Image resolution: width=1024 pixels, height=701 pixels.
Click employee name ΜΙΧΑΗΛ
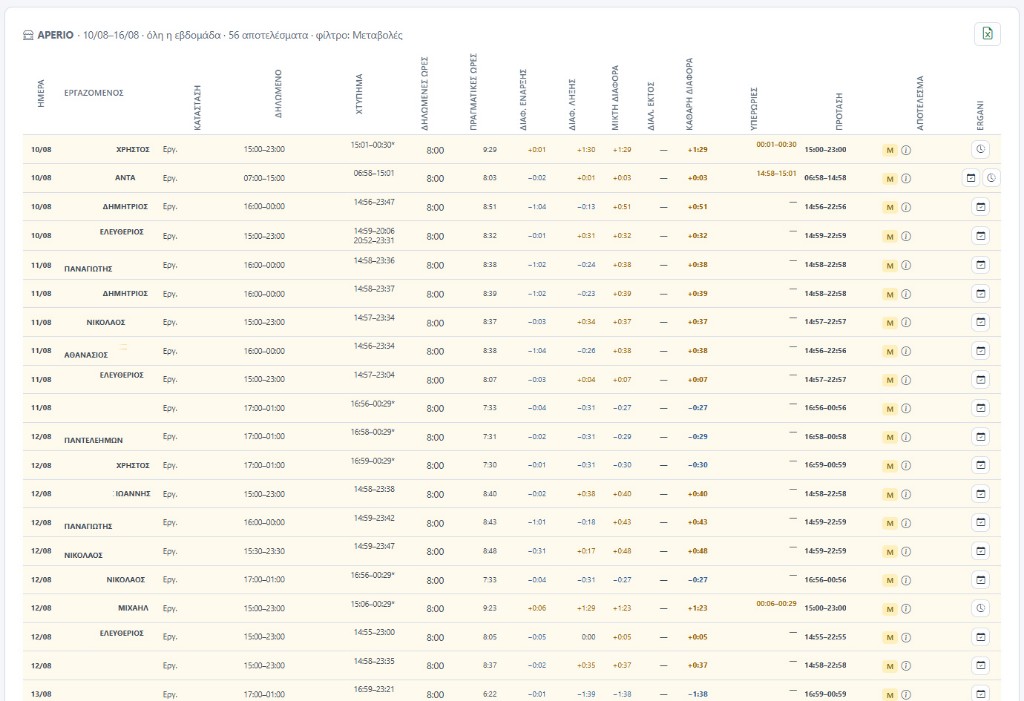pos(133,608)
